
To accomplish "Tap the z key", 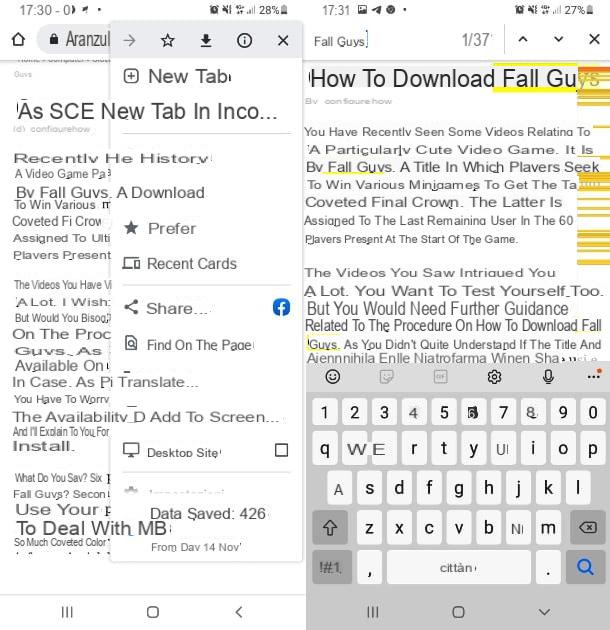I will pyautogui.click(x=369, y=527).
